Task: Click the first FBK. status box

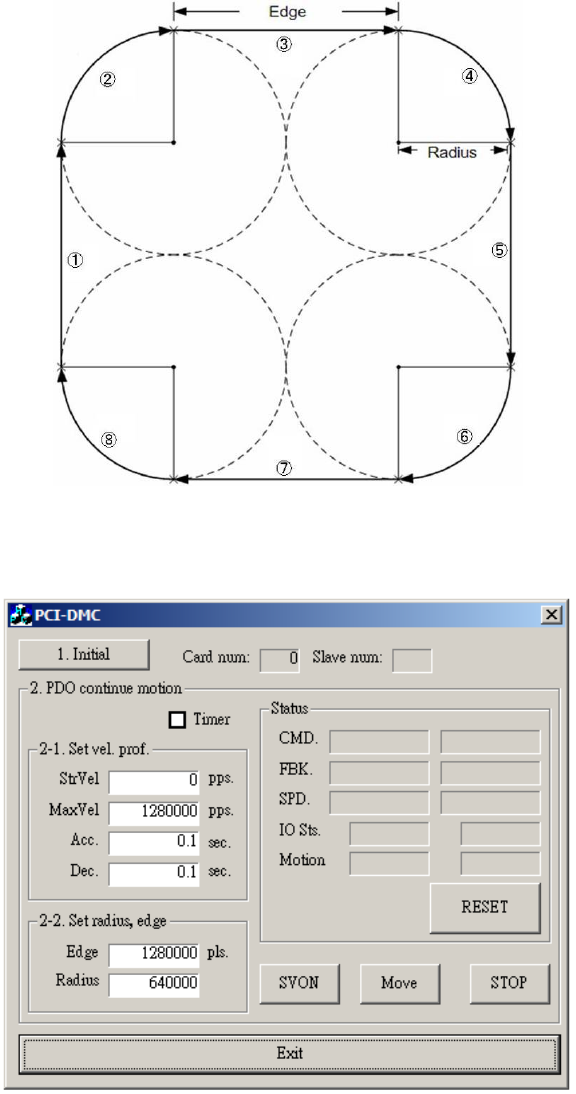Action: point(379,772)
